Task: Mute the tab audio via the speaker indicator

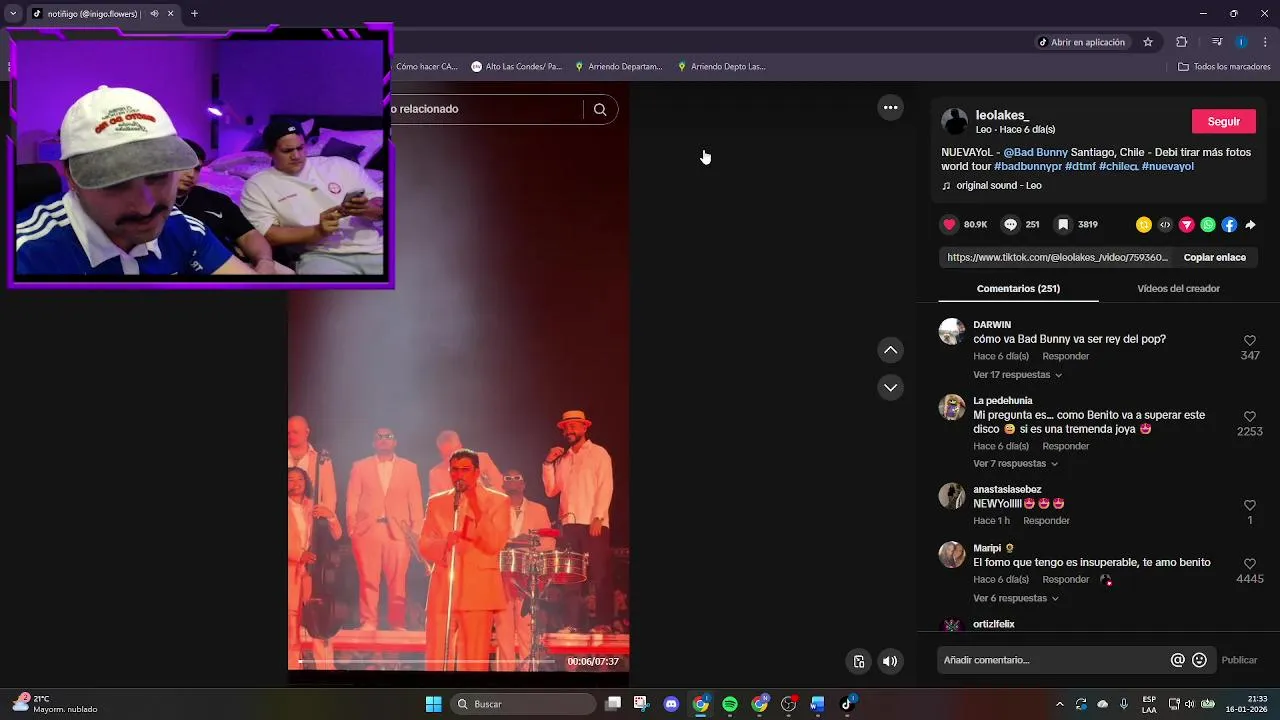Action: 154,14
